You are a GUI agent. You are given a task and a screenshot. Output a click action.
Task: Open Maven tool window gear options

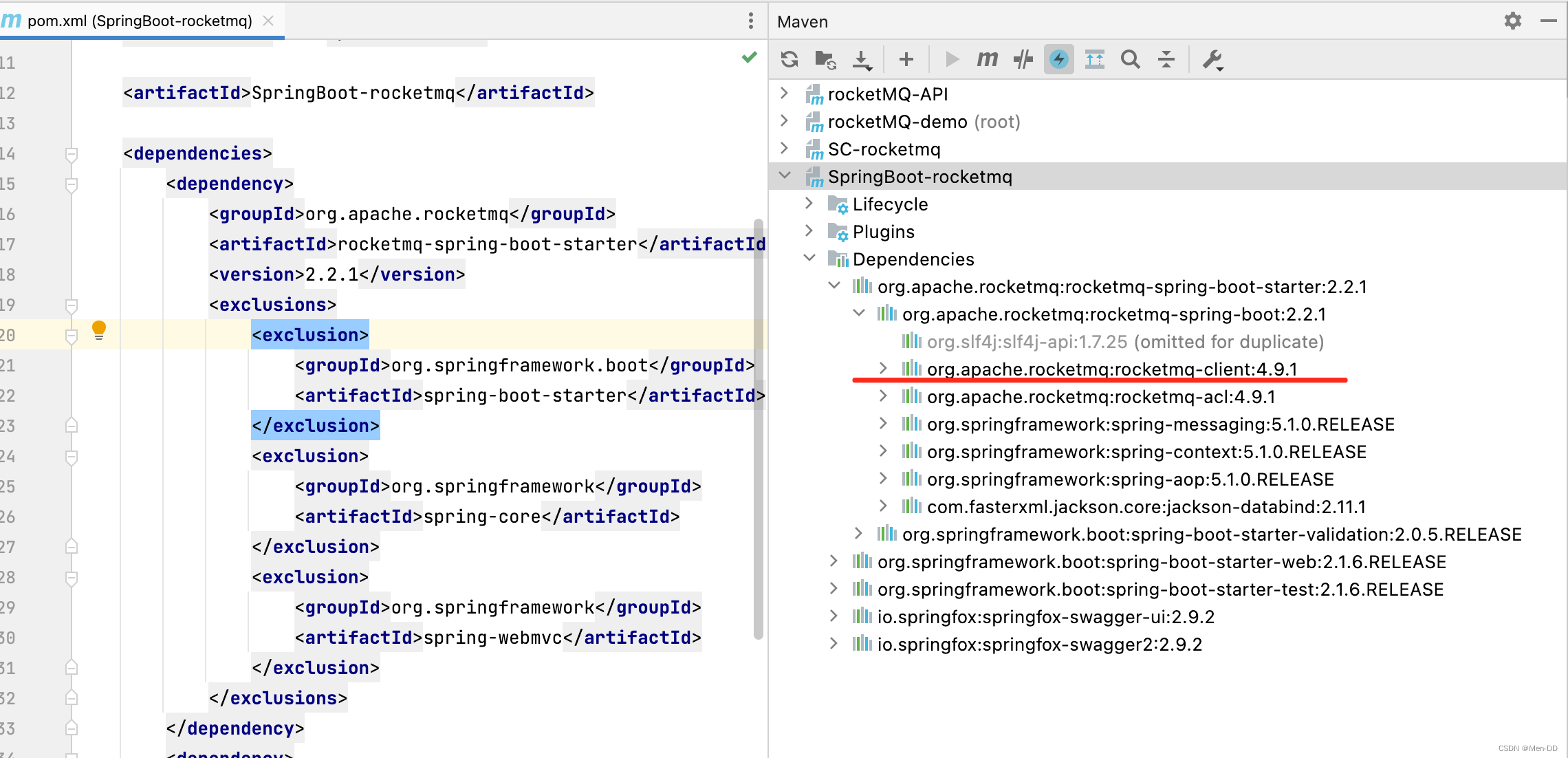[1512, 21]
